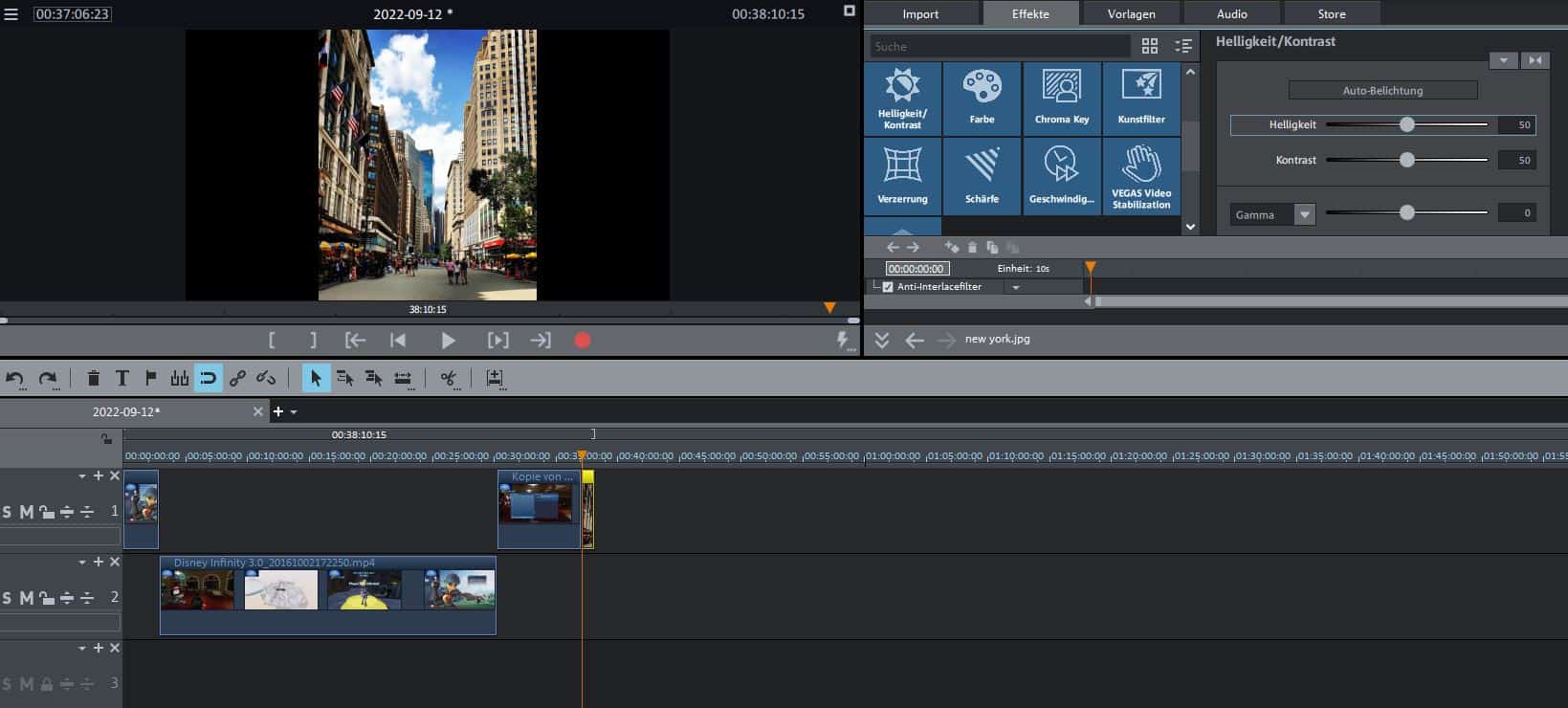Click the Kontrast slider handle

click(1406, 160)
